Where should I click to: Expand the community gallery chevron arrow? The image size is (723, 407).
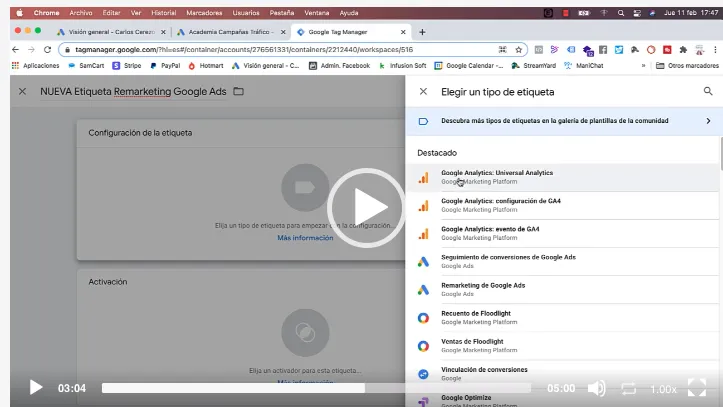tap(708, 121)
